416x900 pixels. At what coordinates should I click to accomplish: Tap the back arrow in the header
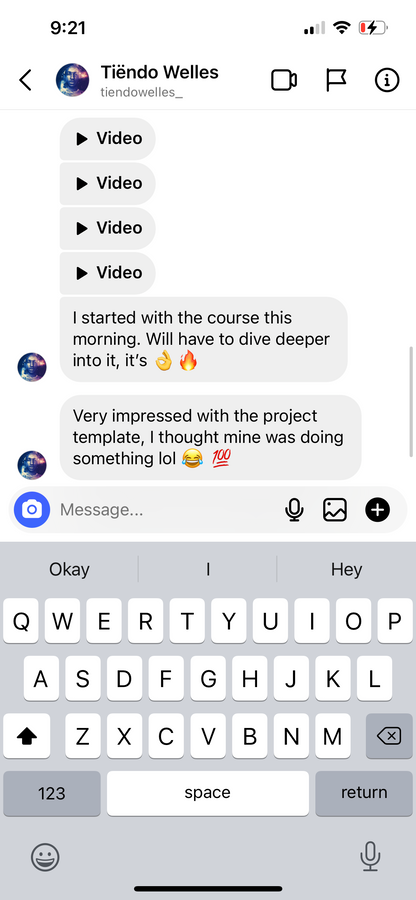(x=25, y=80)
